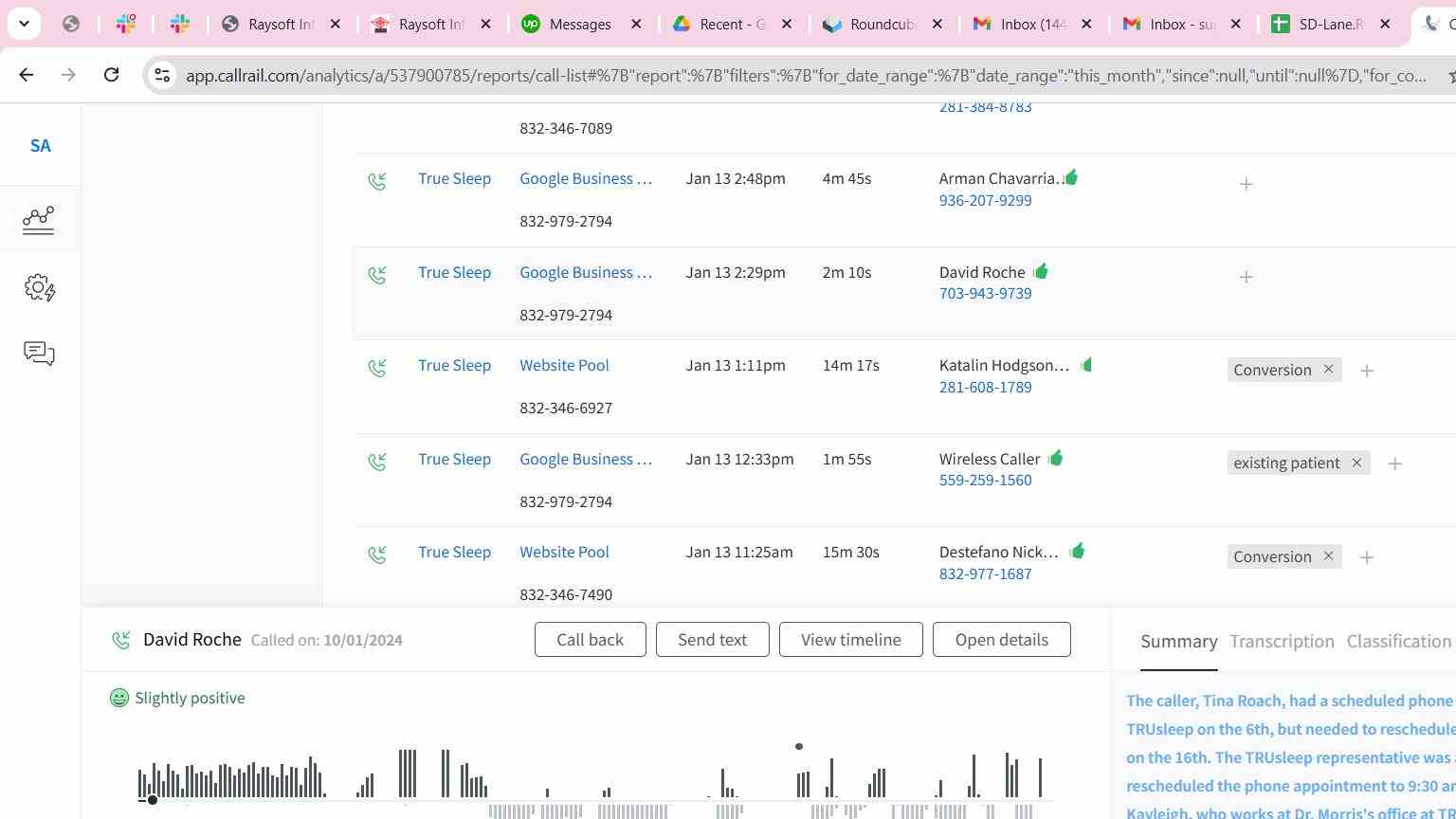Click the call summary text about Tina Roach
The height and width of the screenshot is (819, 1456).
(1290, 756)
